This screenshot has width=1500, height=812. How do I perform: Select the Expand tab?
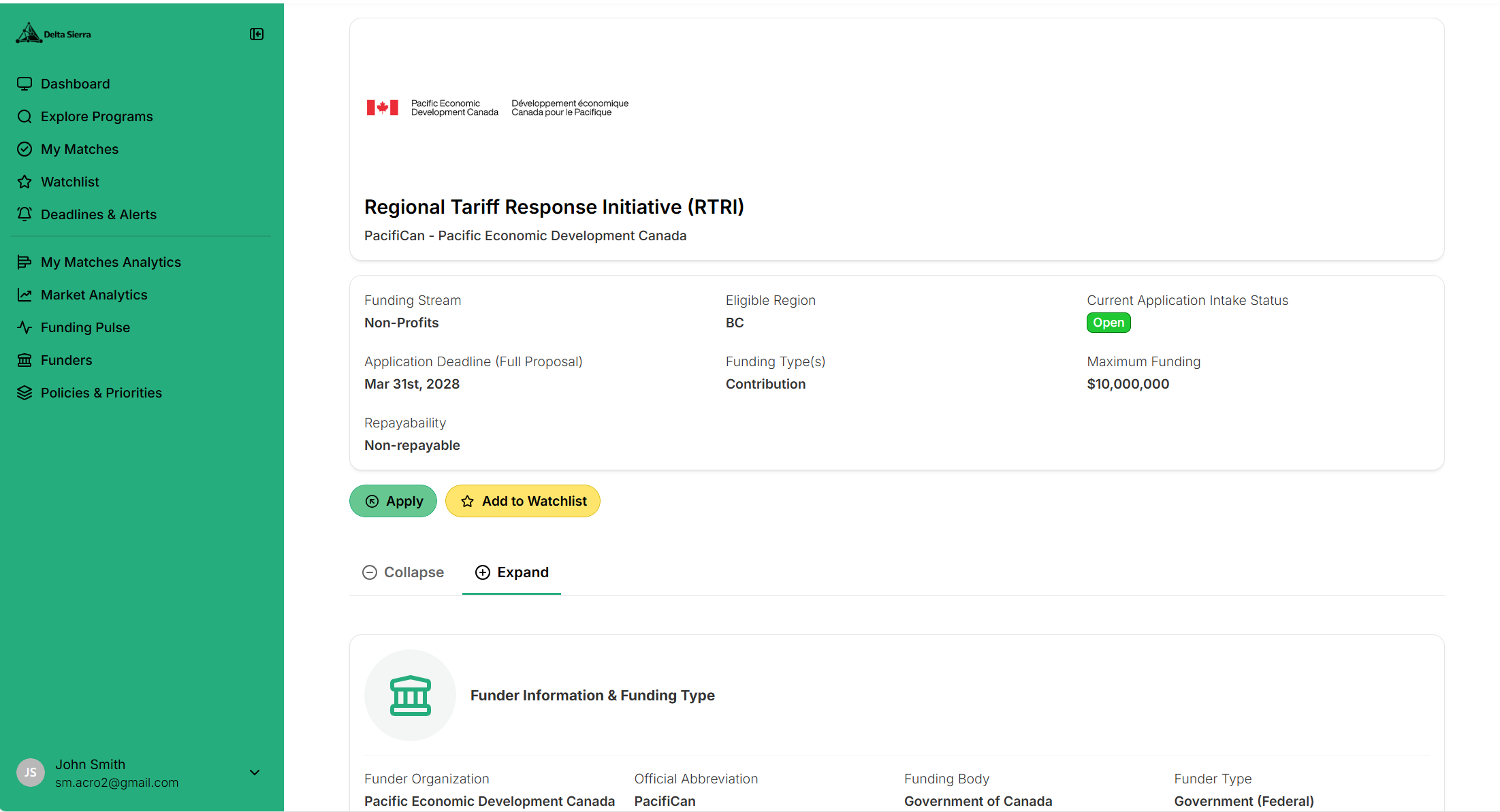(511, 572)
